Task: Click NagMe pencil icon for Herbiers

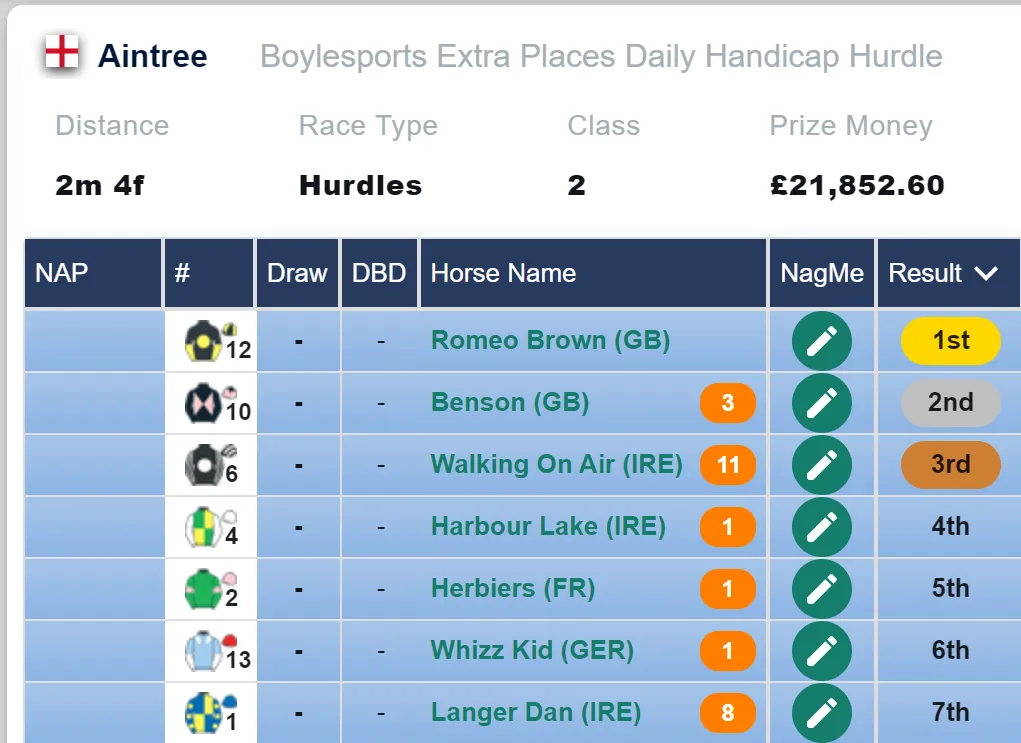Action: point(822,588)
